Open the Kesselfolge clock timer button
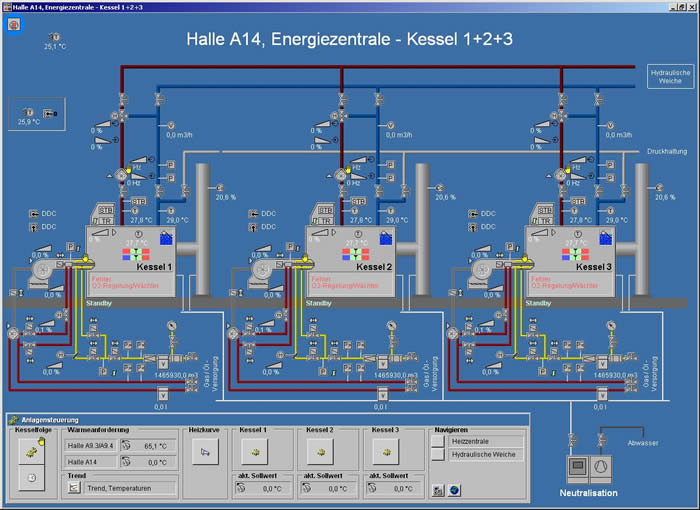 (32, 479)
